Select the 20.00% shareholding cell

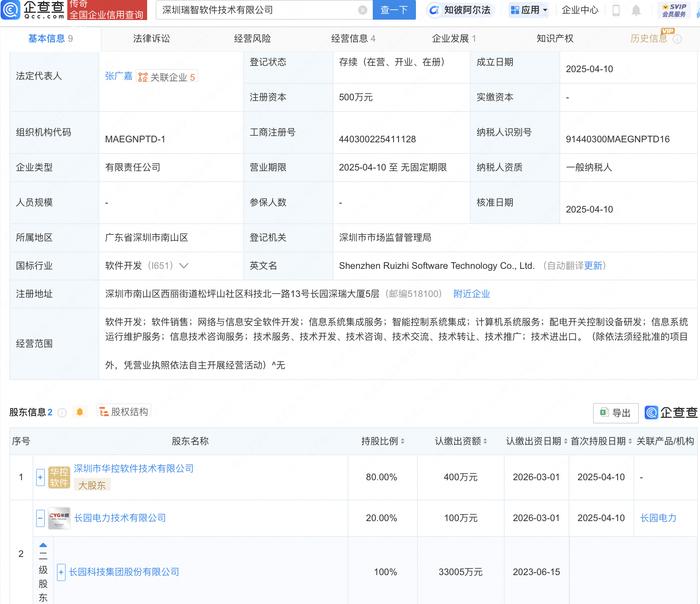[381, 518]
